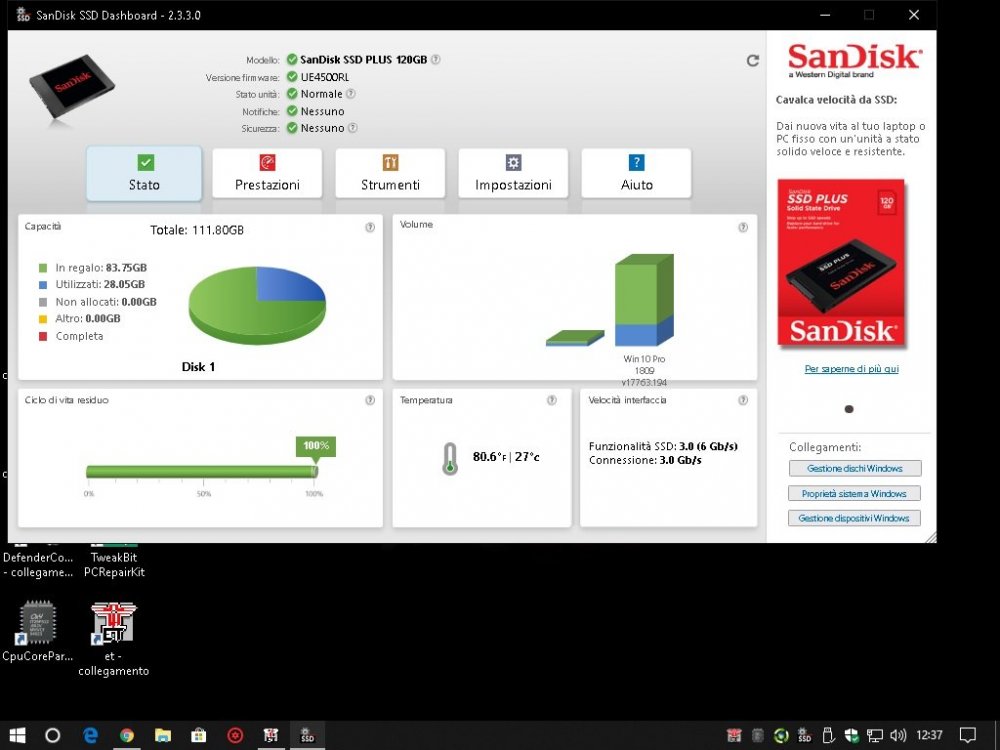The width and height of the screenshot is (1000, 750).
Task: Click the green 'In regalo' legend swatch
Action: (x=43, y=268)
